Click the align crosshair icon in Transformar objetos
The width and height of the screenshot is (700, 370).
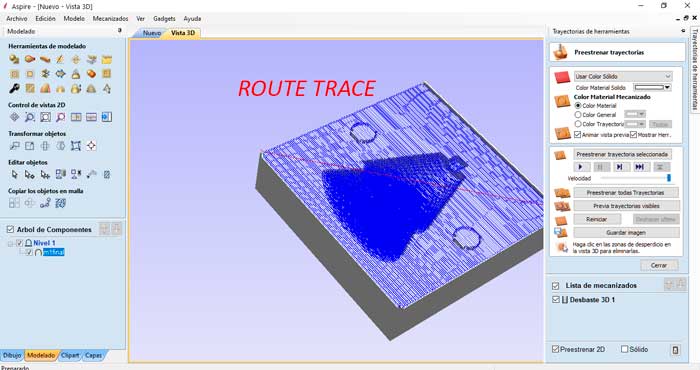coord(91,146)
